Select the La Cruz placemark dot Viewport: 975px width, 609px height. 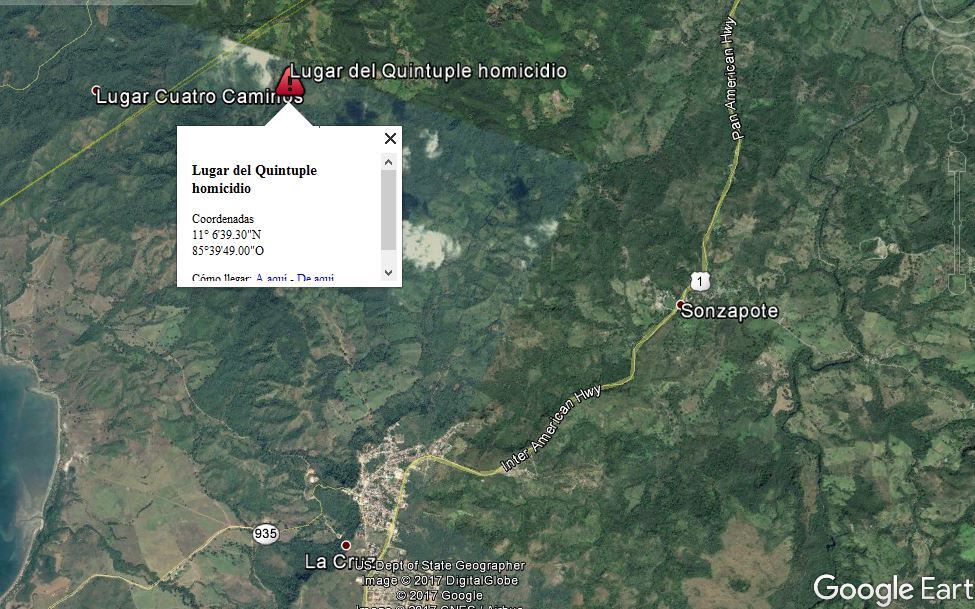pyautogui.click(x=346, y=545)
